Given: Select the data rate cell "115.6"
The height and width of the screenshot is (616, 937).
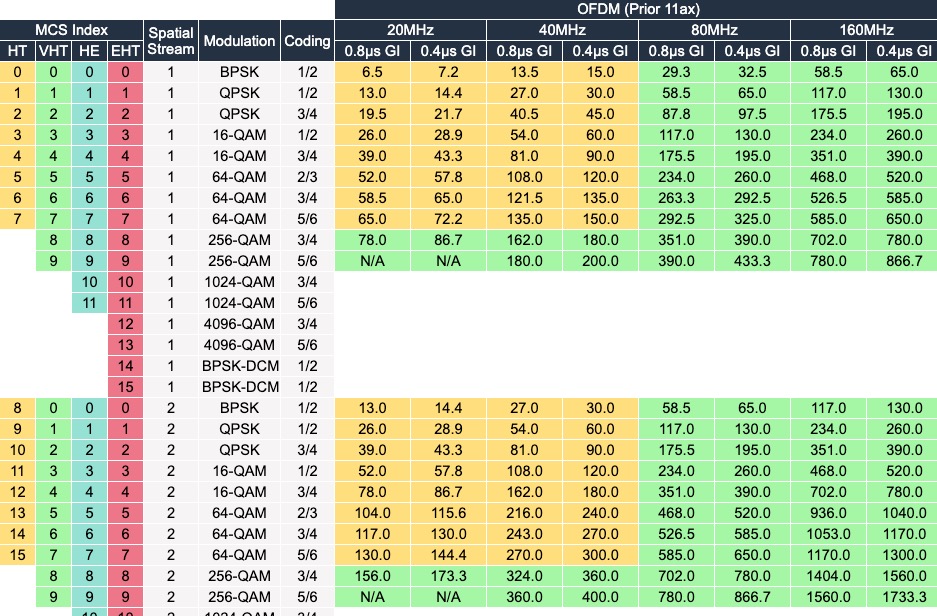Looking at the screenshot, I should (x=448, y=513).
